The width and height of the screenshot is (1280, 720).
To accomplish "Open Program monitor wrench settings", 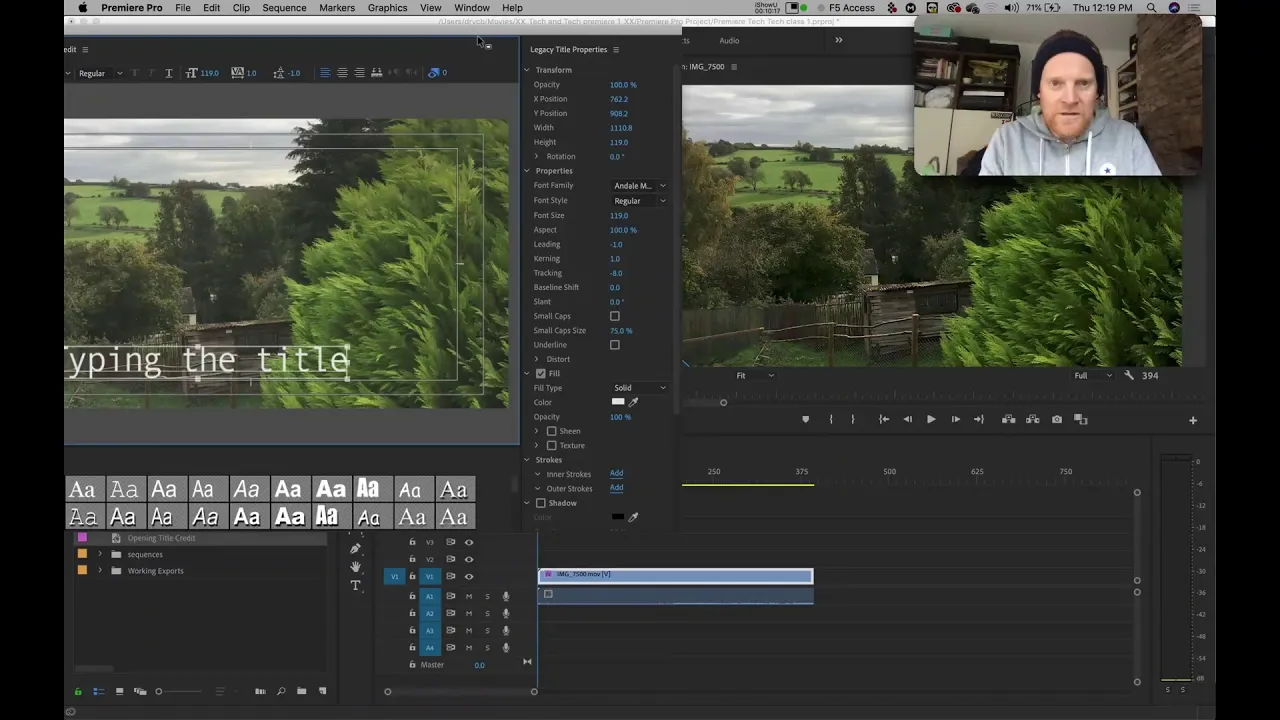I will point(1129,375).
